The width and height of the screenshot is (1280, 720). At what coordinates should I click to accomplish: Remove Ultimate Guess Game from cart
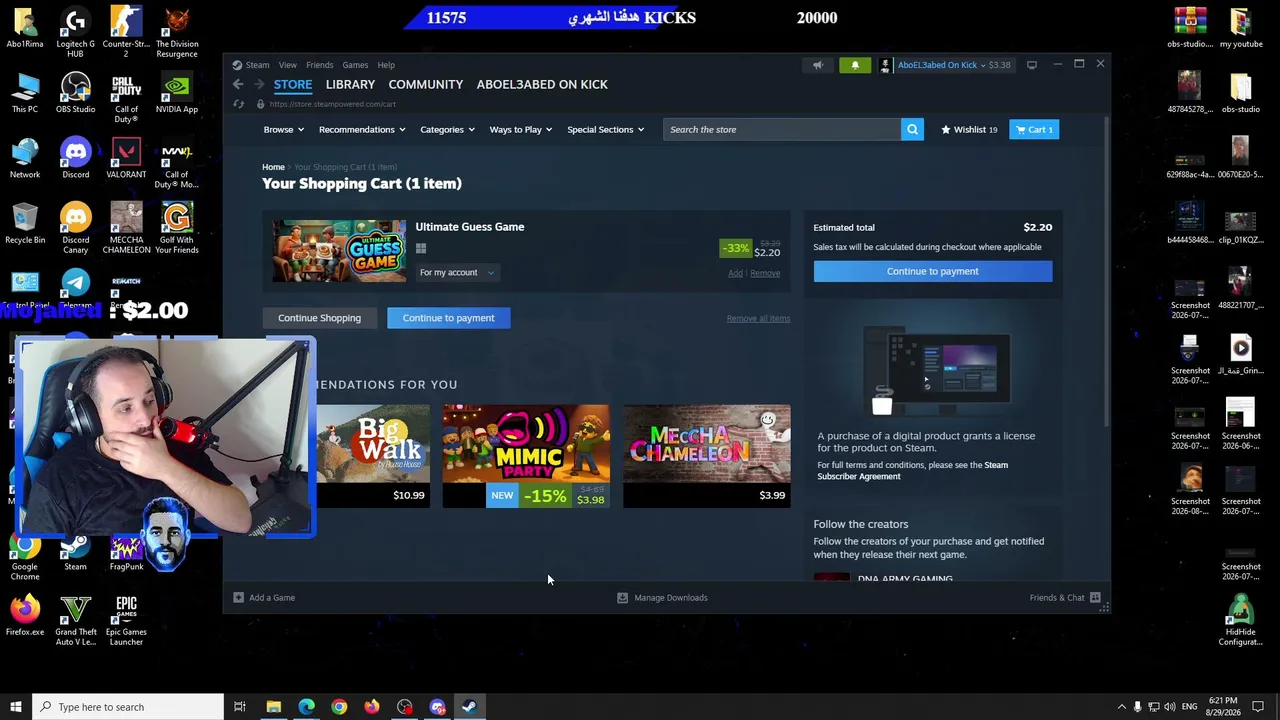pos(765,273)
